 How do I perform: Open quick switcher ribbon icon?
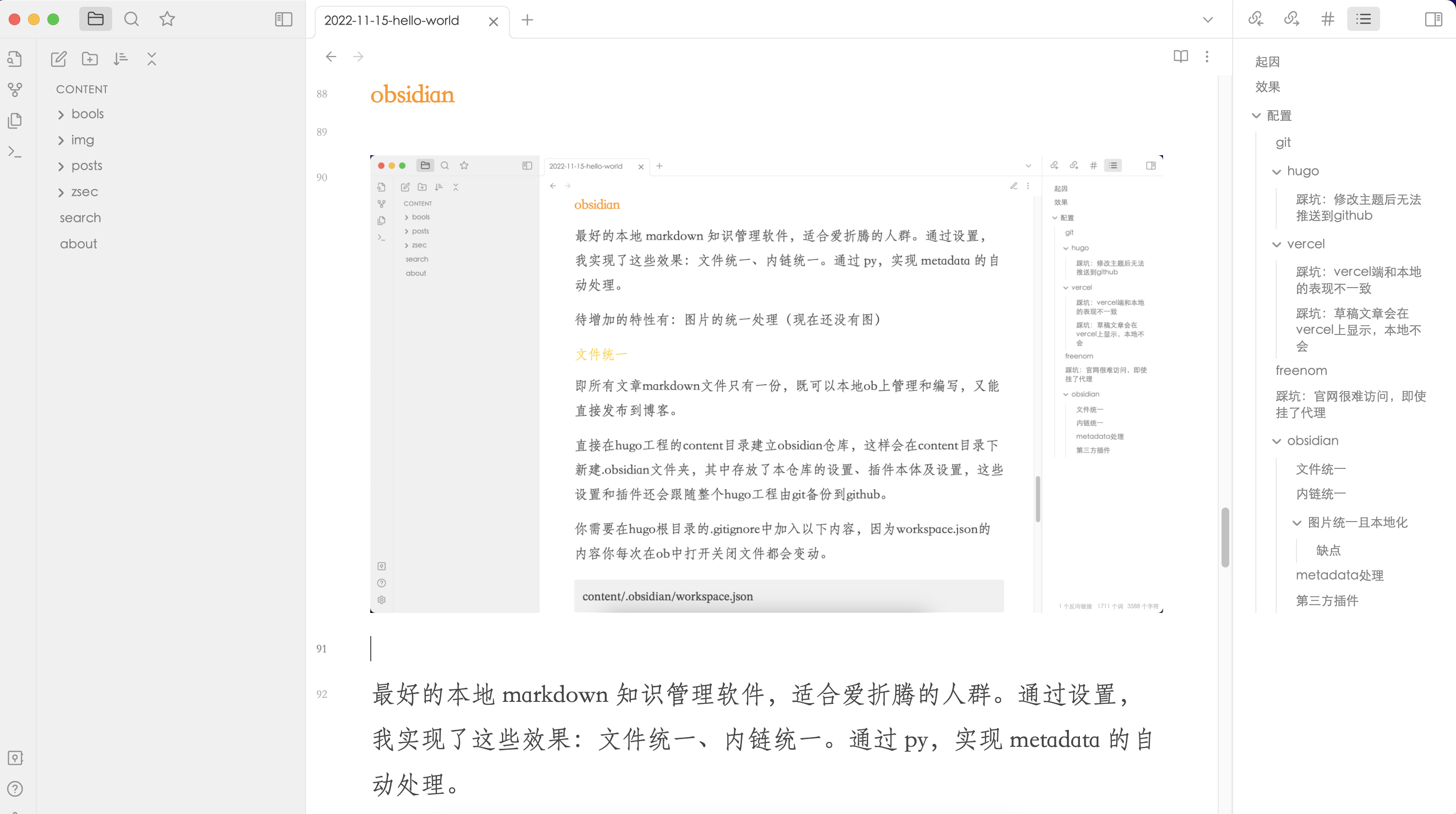(x=15, y=59)
